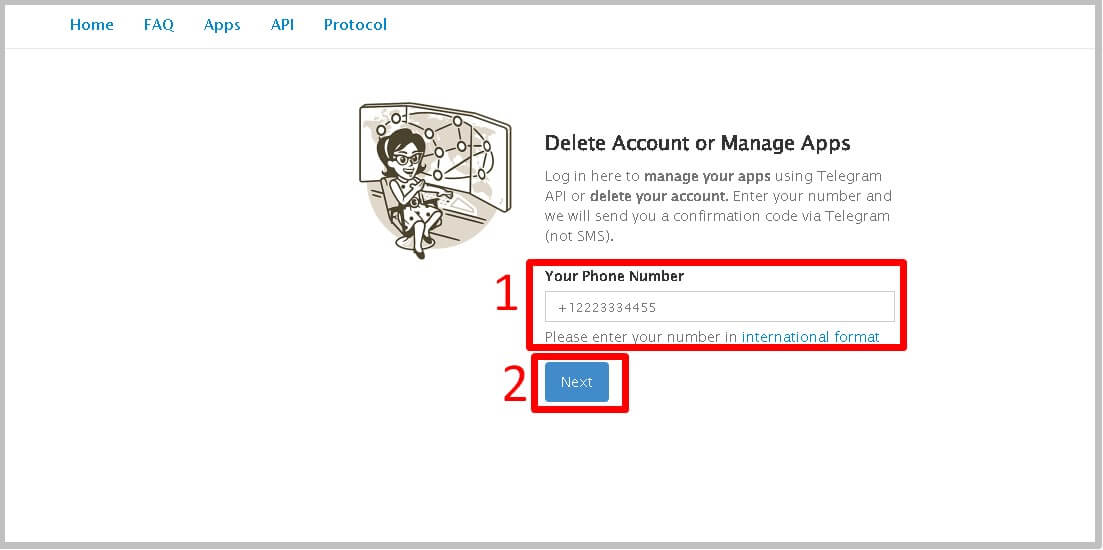Go to the FAQ page
Screen dimensions: 1103x550
tap(159, 25)
